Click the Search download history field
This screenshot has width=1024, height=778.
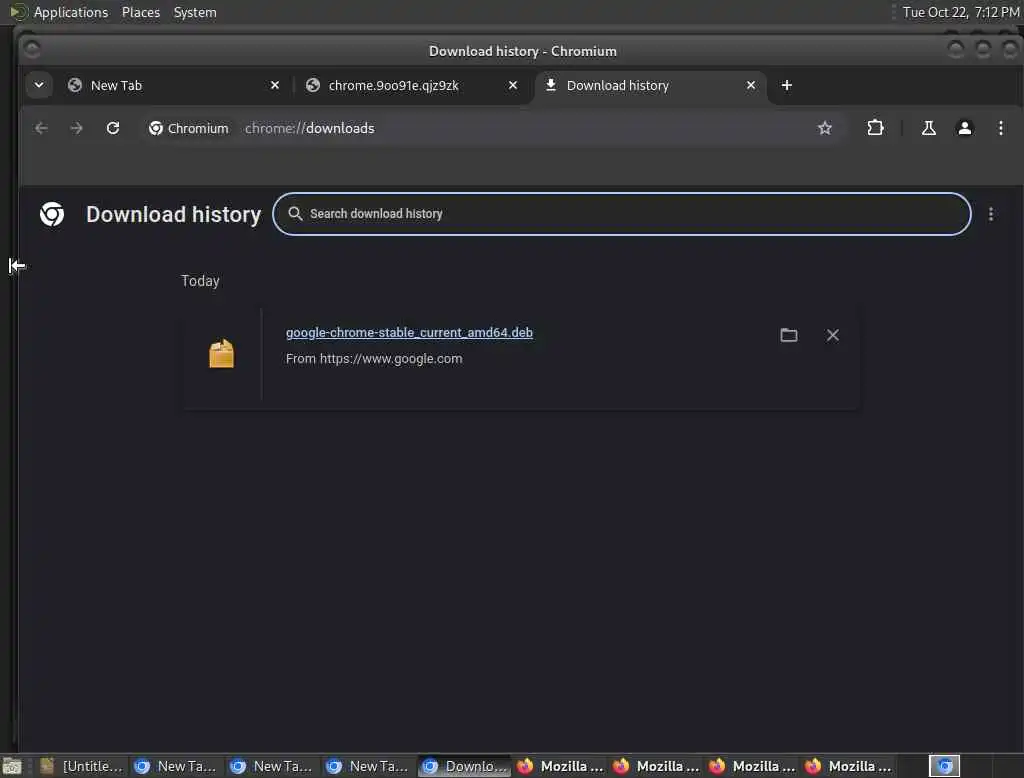point(622,214)
